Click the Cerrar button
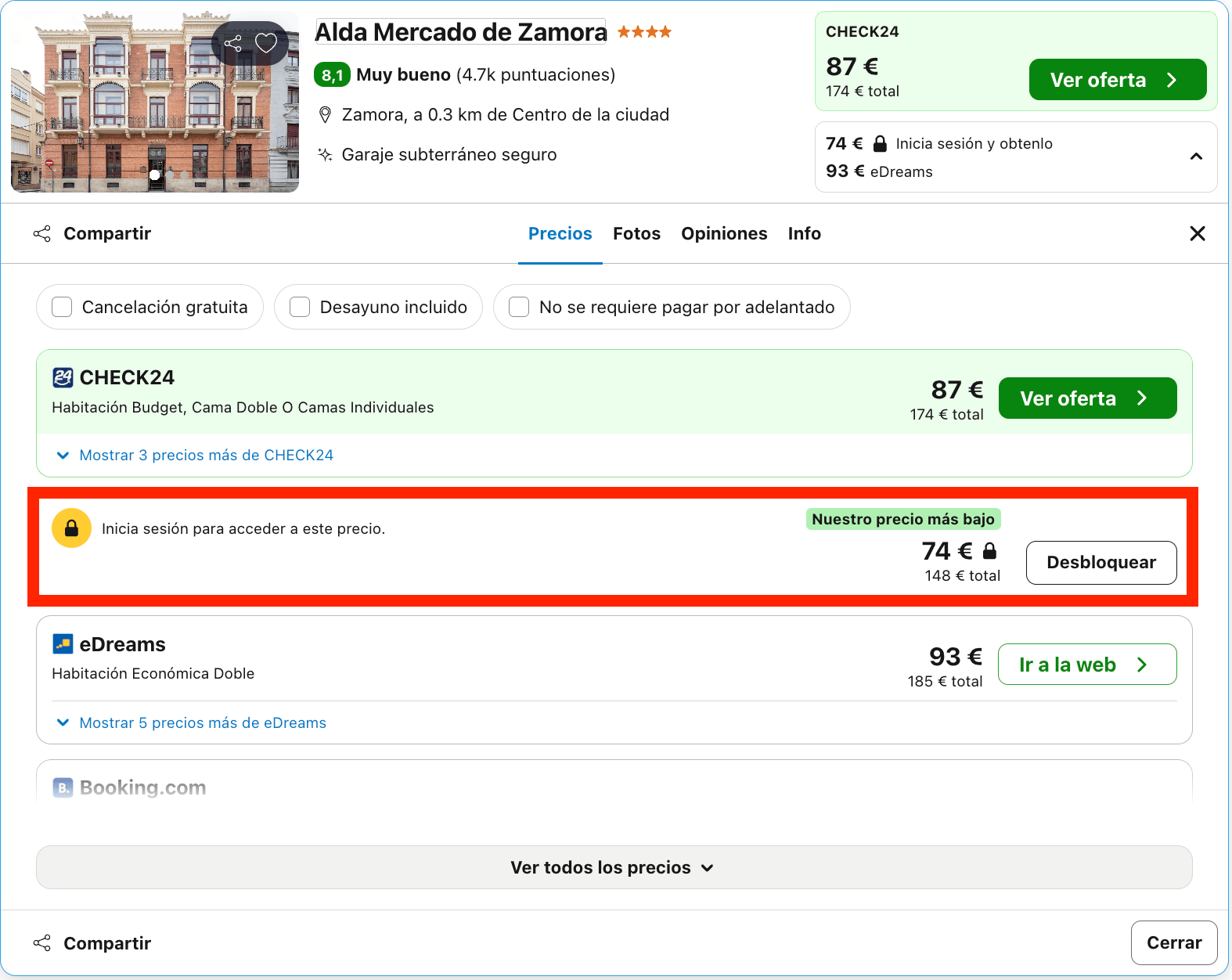The height and width of the screenshot is (980, 1232). [x=1174, y=942]
